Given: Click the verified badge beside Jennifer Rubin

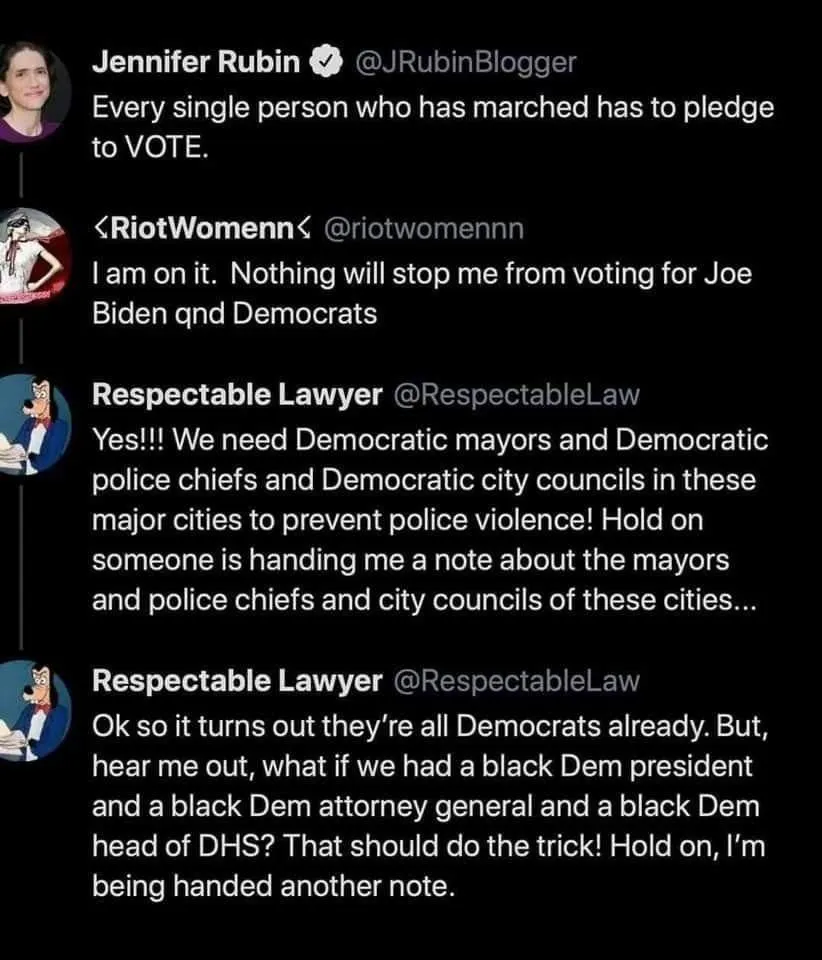Looking at the screenshot, I should (322, 62).
